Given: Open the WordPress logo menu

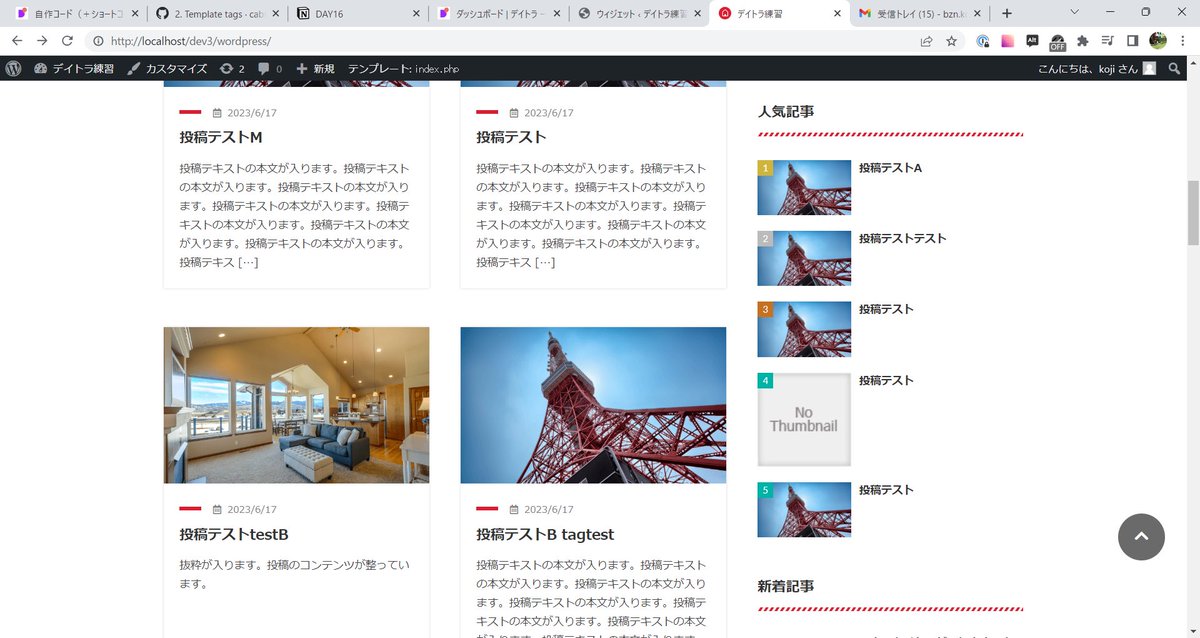Looking at the screenshot, I should [x=12, y=68].
